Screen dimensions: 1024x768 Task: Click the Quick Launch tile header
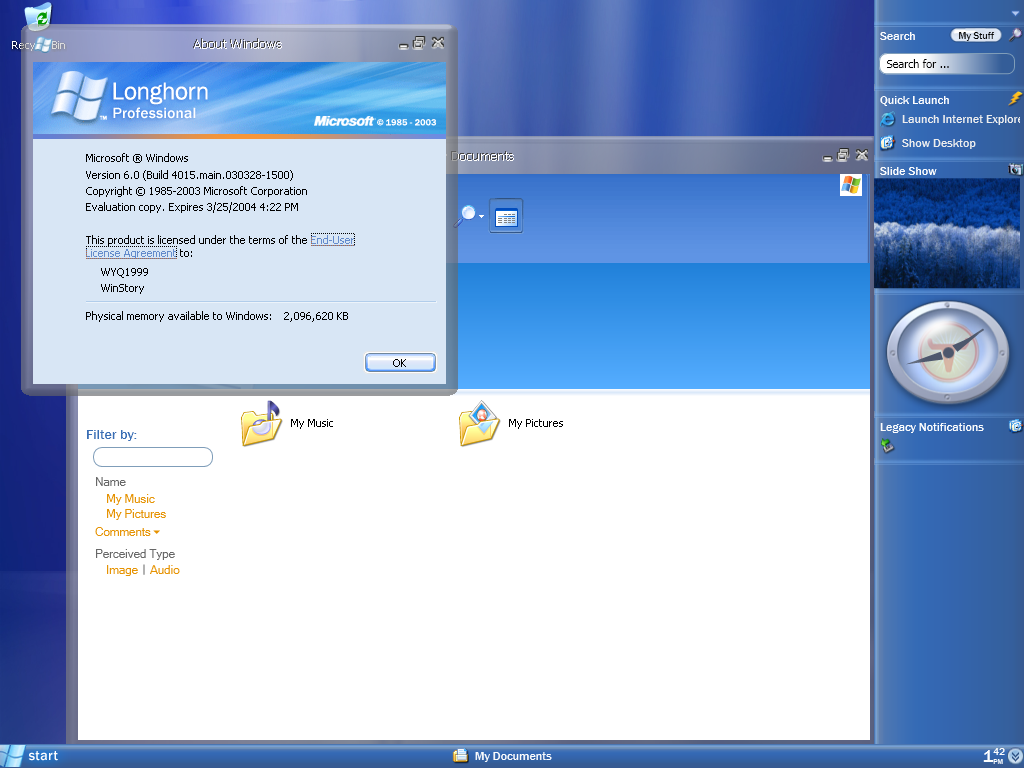coord(914,100)
